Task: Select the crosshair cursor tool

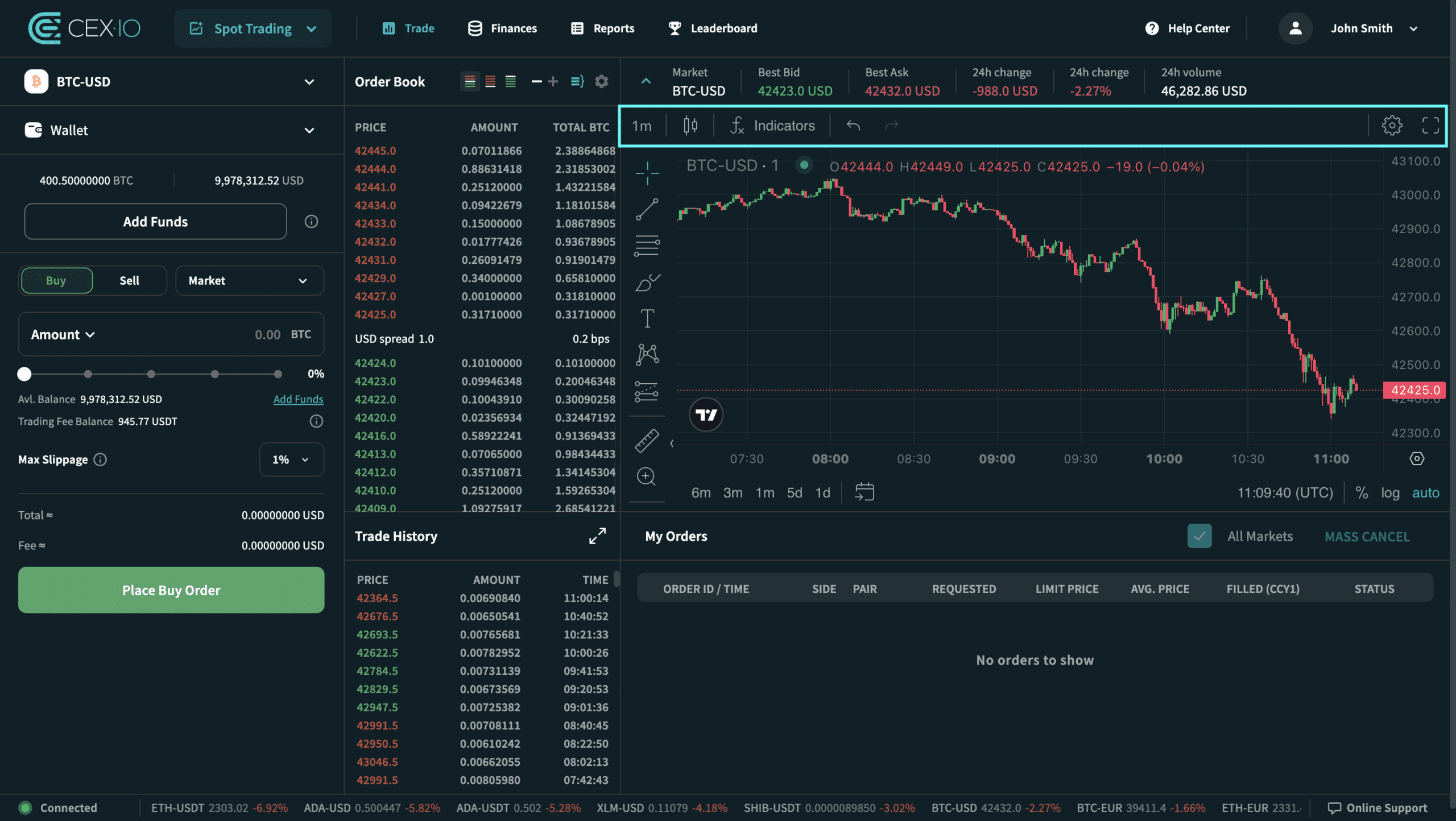Action: [x=647, y=173]
